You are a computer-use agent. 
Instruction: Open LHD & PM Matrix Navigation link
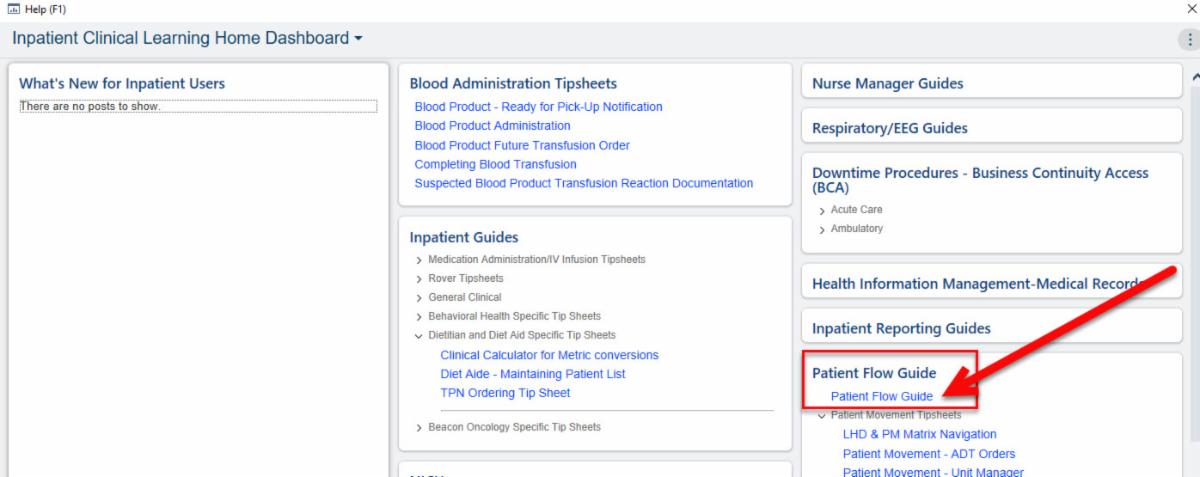(920, 434)
